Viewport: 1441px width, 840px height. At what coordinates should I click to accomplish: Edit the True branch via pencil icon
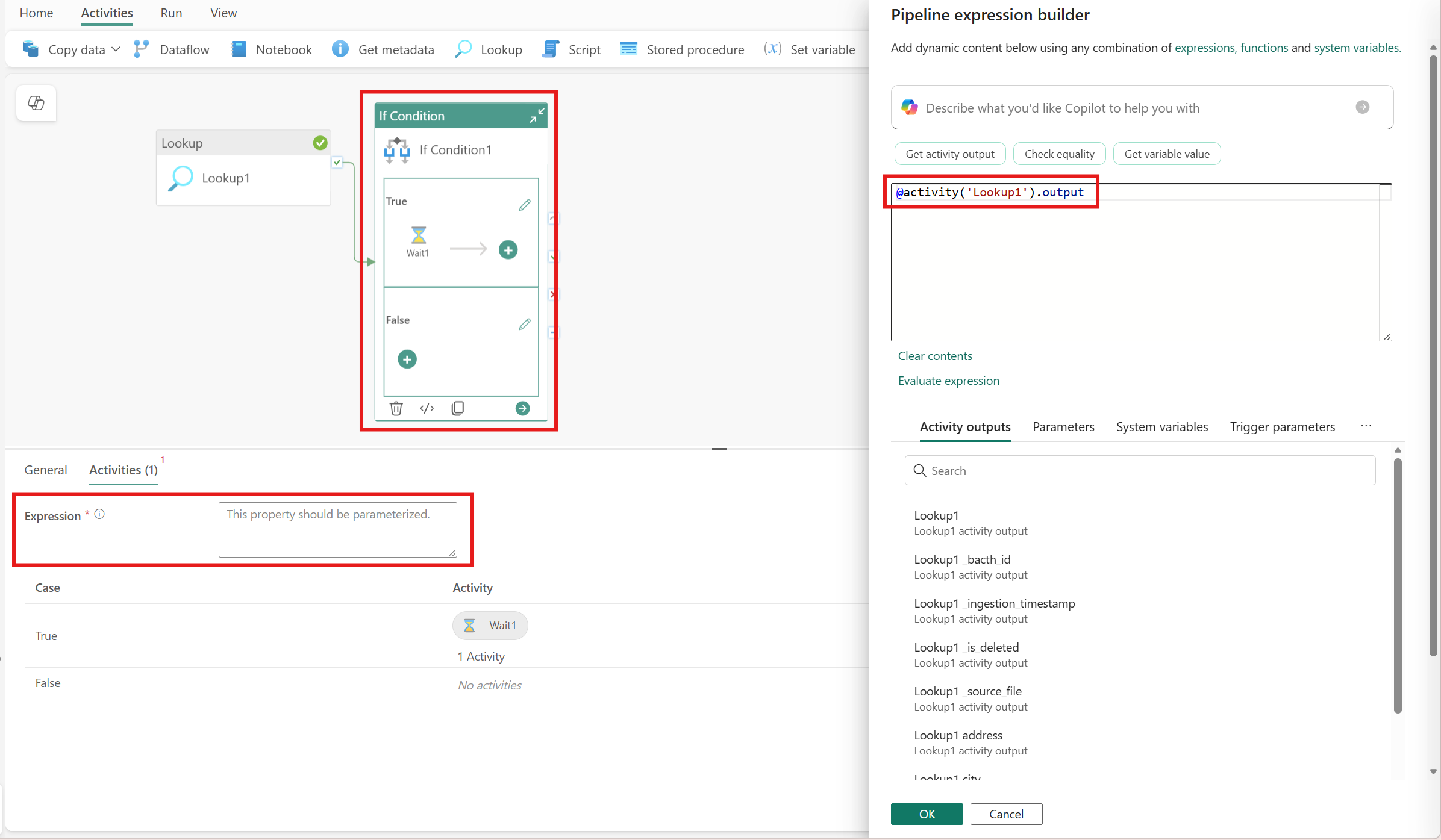click(524, 205)
